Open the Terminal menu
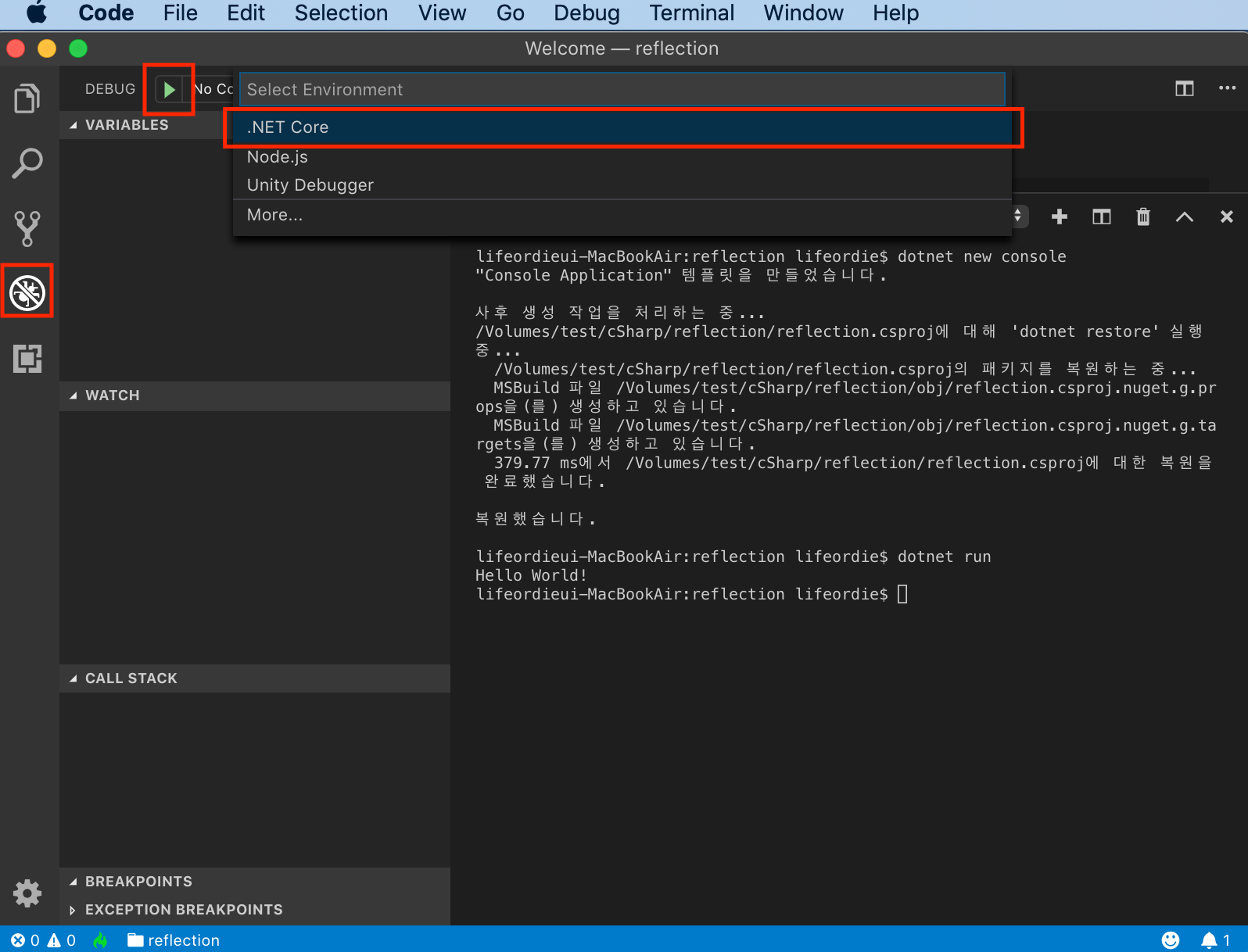The height and width of the screenshot is (952, 1248). tap(692, 13)
